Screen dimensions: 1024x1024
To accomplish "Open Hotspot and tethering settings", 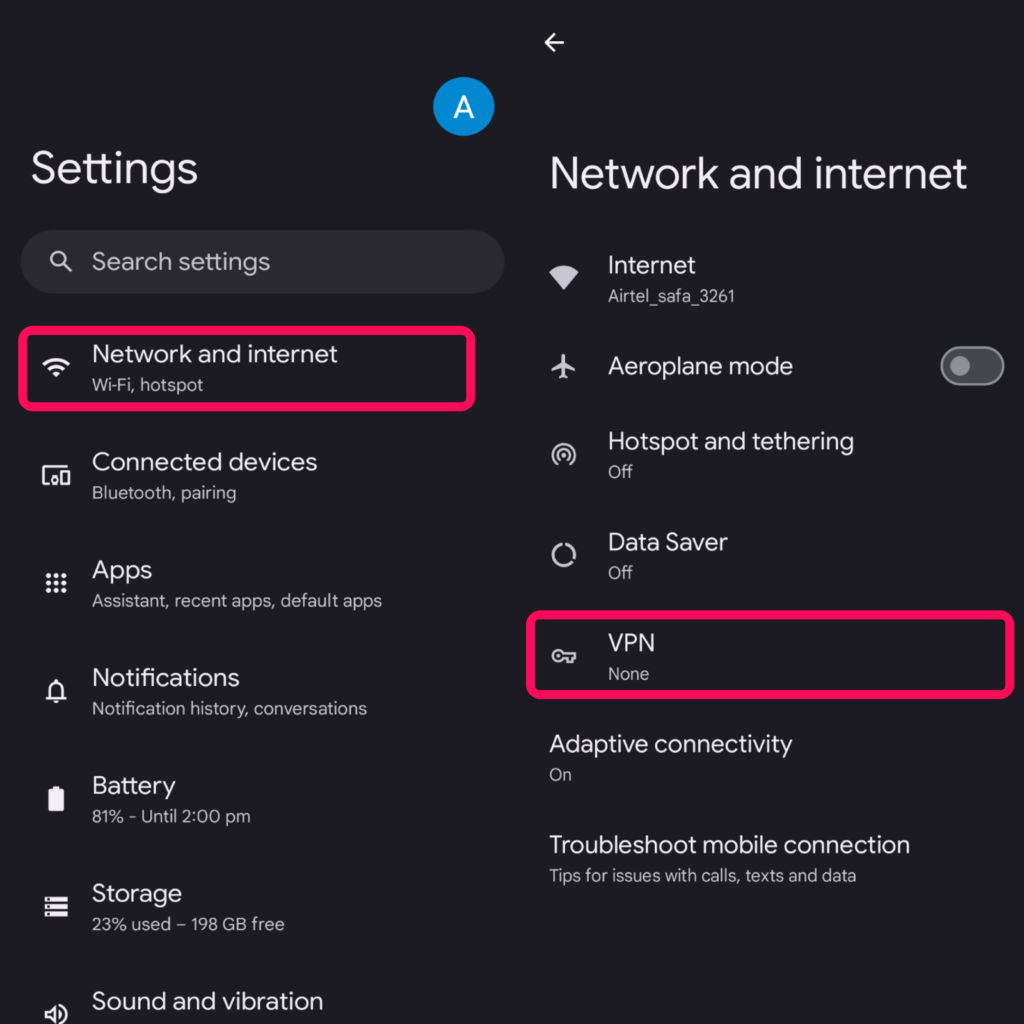I will point(730,455).
